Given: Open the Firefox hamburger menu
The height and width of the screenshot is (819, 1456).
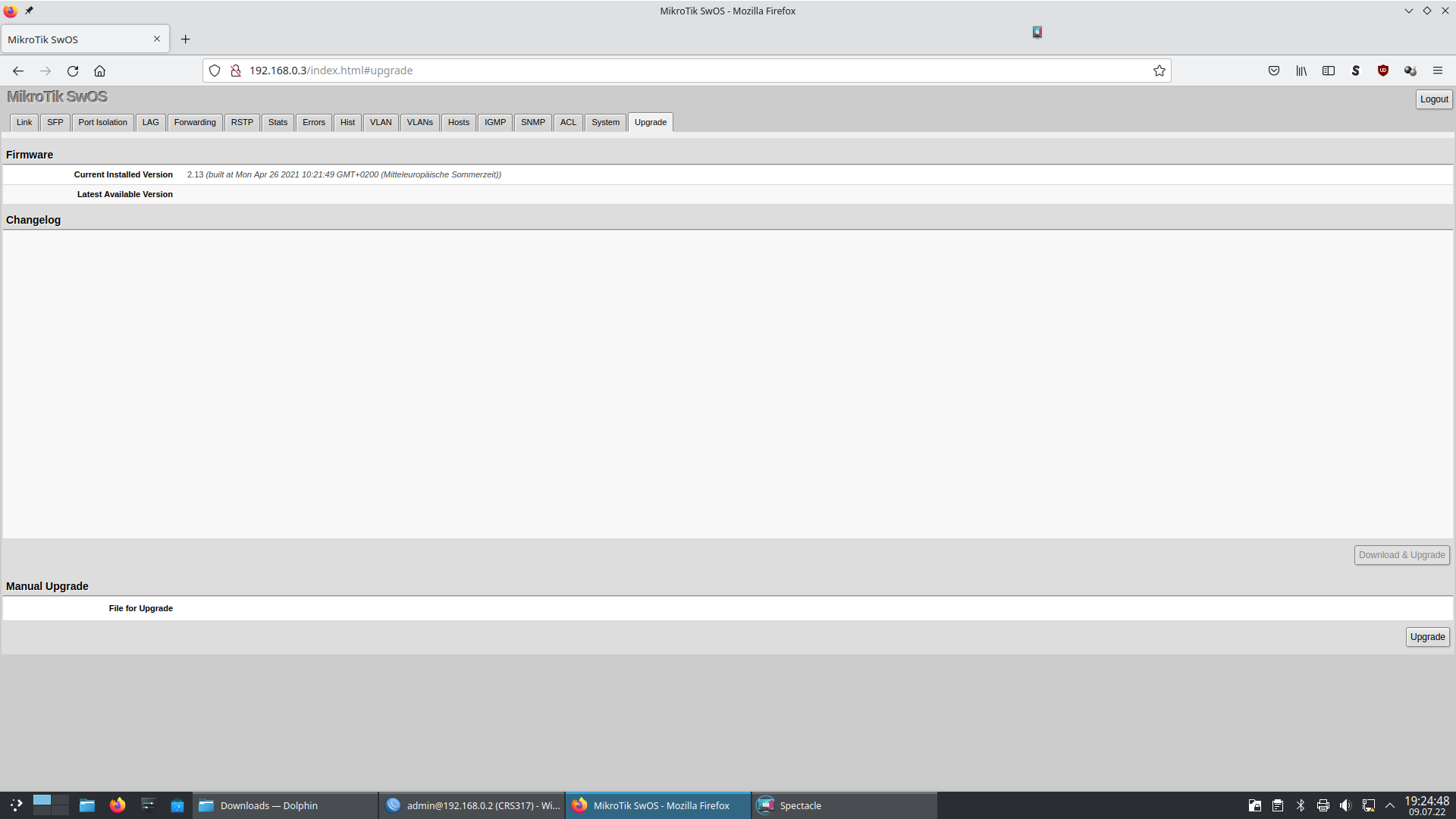Looking at the screenshot, I should (1438, 71).
